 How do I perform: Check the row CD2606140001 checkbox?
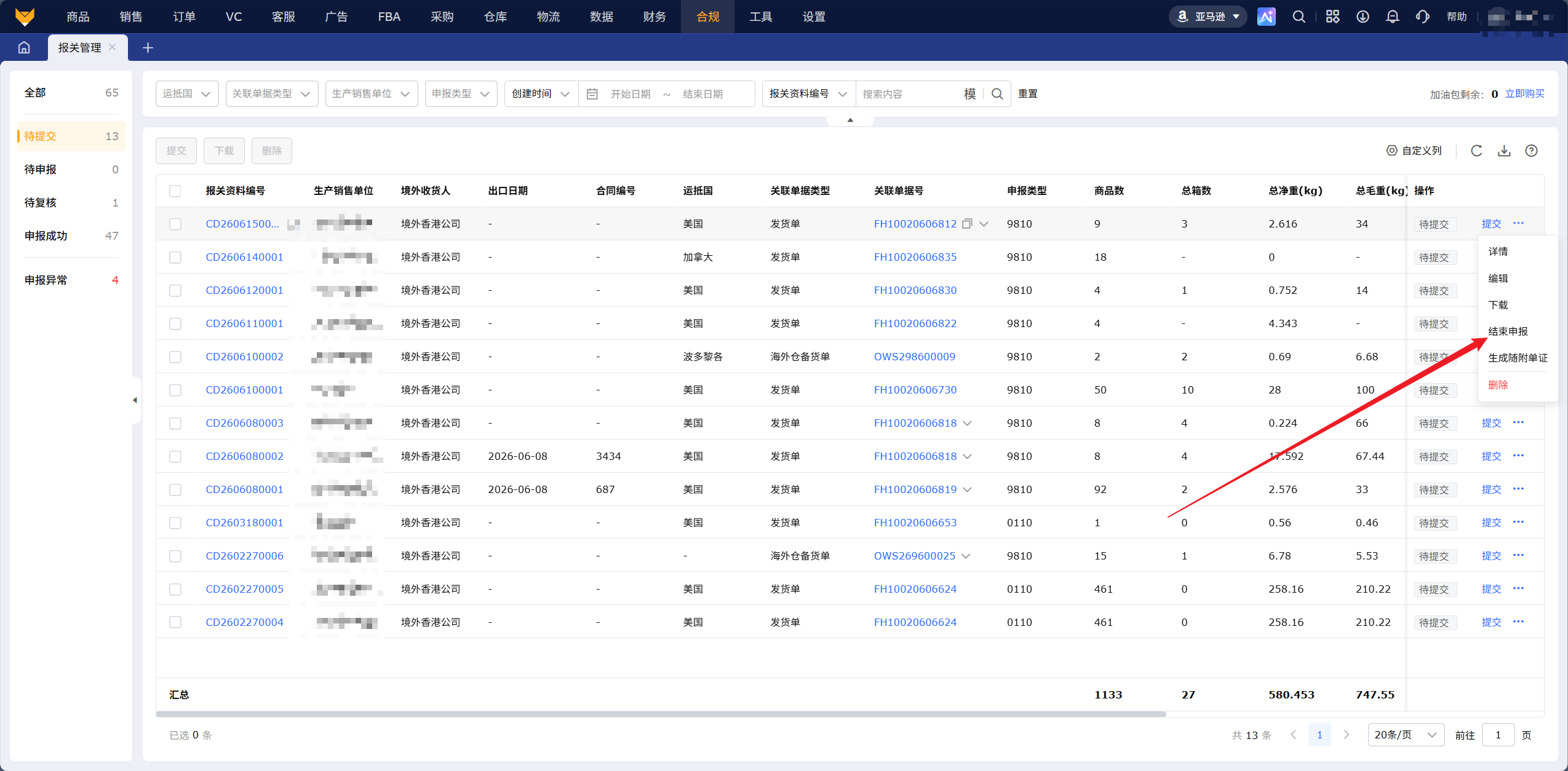pyautogui.click(x=175, y=257)
